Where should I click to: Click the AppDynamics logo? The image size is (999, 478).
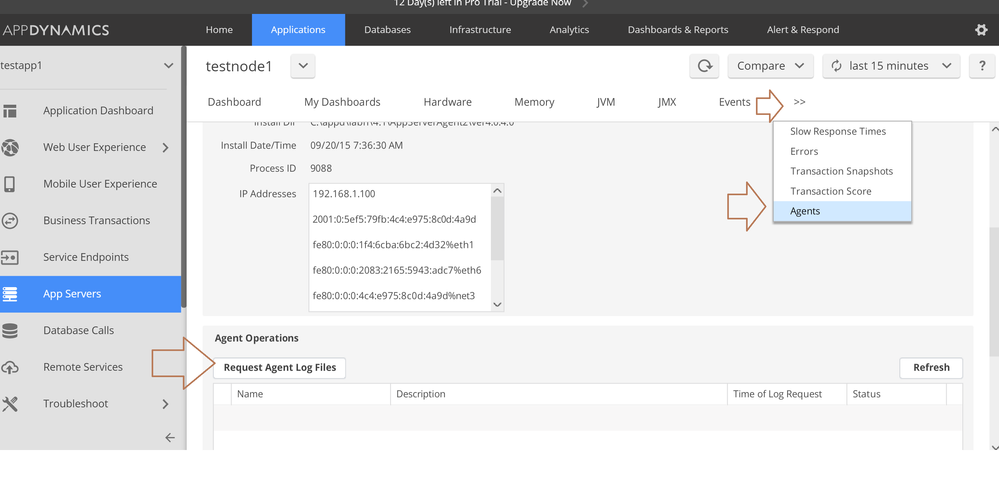point(55,30)
